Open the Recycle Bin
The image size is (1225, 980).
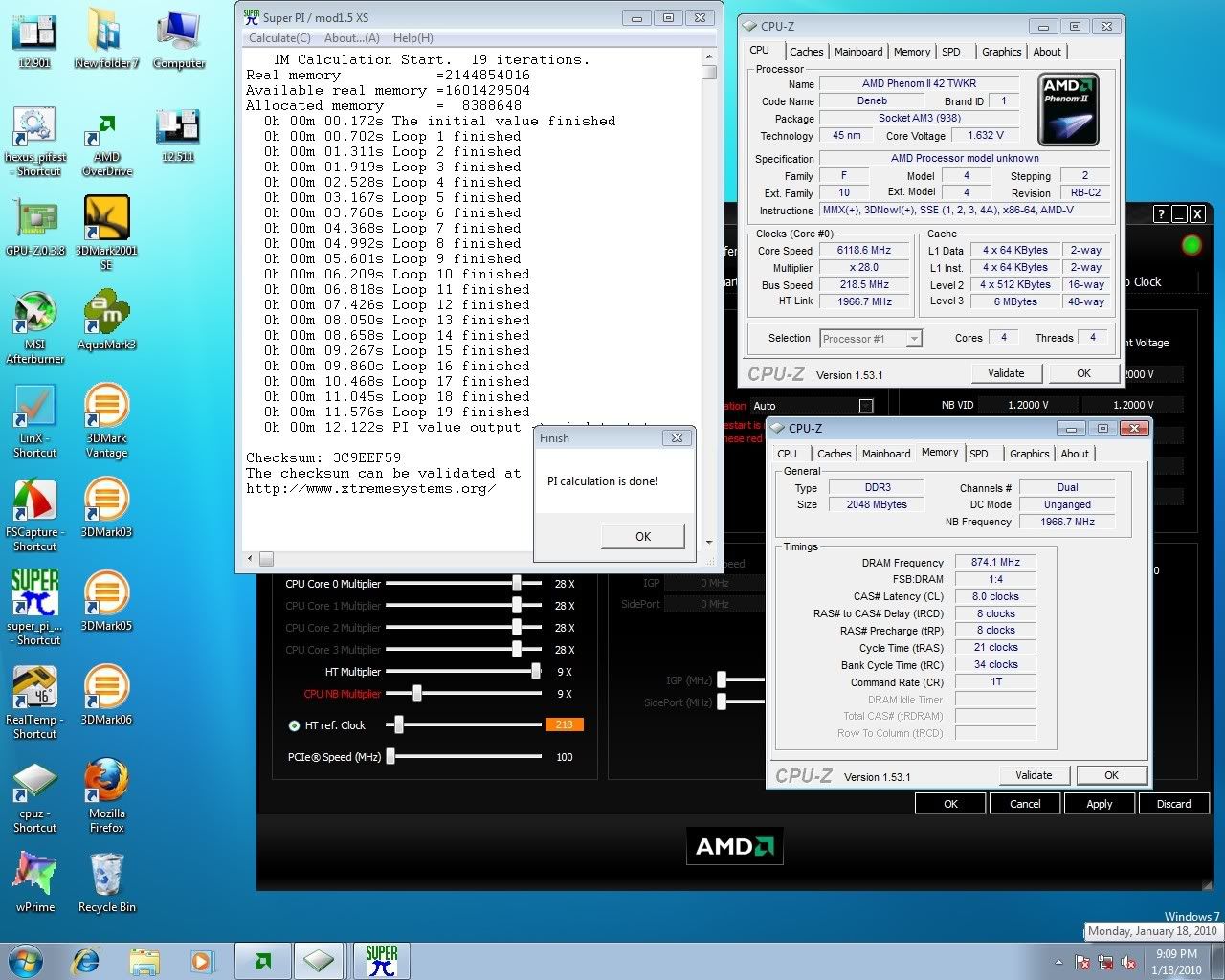click(106, 881)
